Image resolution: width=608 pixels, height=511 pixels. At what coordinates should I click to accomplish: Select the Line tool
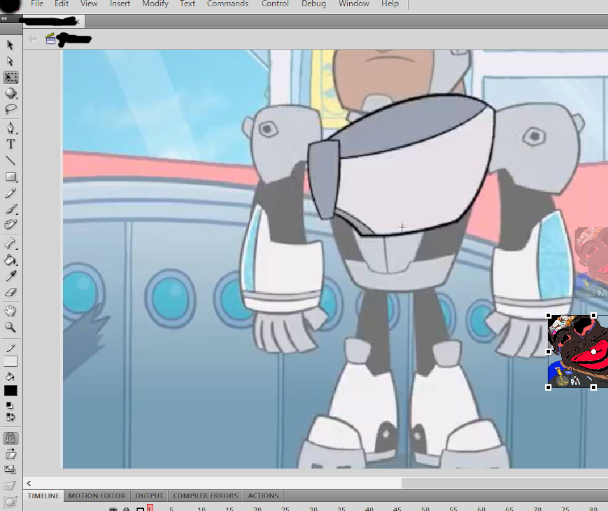11,160
